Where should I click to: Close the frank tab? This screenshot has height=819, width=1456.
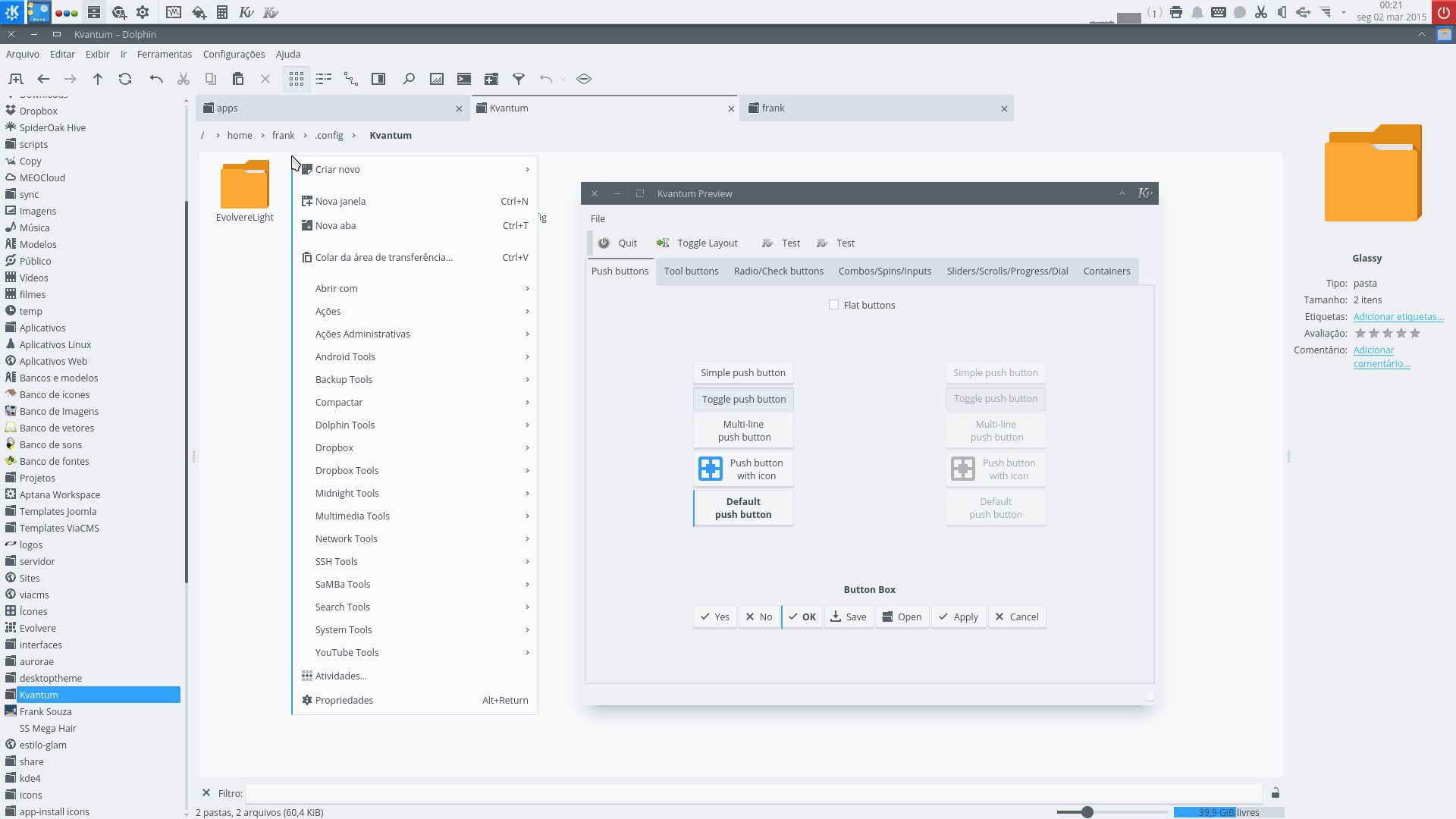(x=1004, y=109)
